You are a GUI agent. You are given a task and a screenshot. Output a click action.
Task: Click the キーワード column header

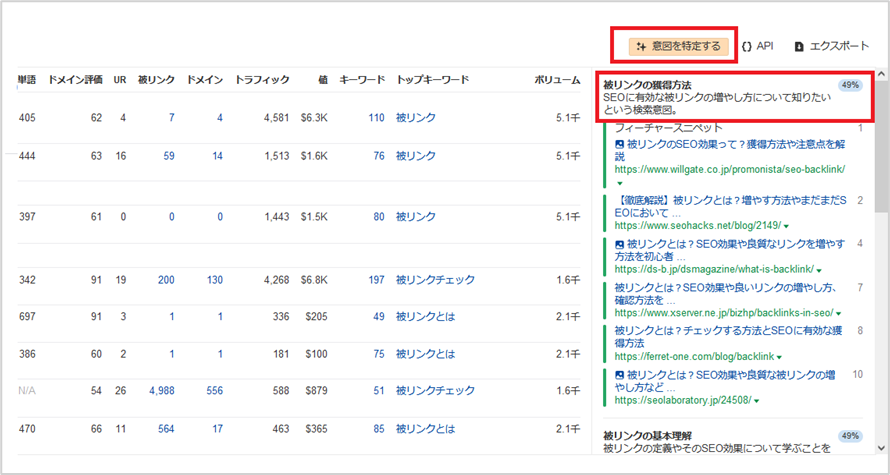pos(362,80)
